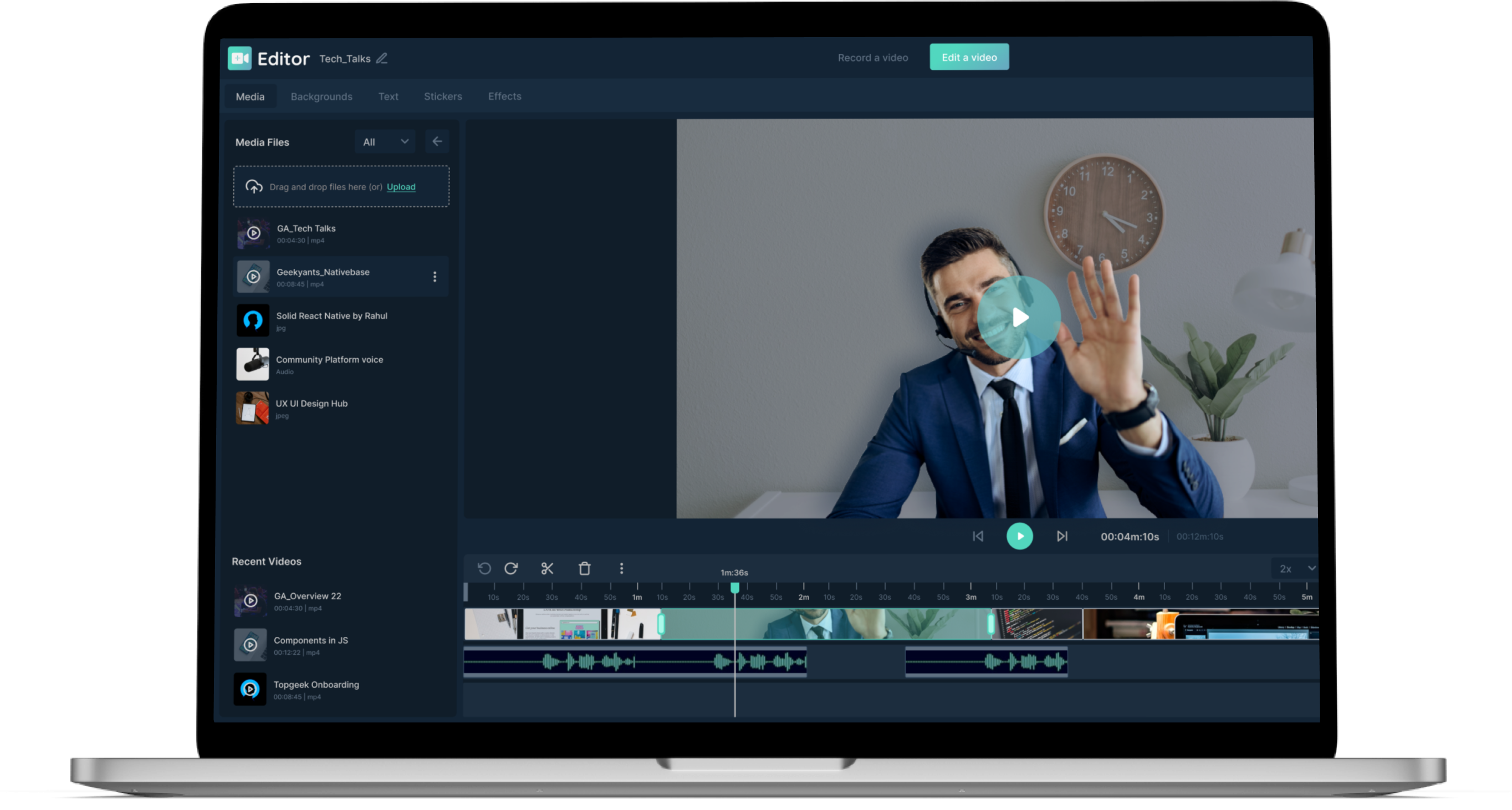The height and width of the screenshot is (810, 1512).
Task: Click the Record a video option
Action: click(x=872, y=58)
